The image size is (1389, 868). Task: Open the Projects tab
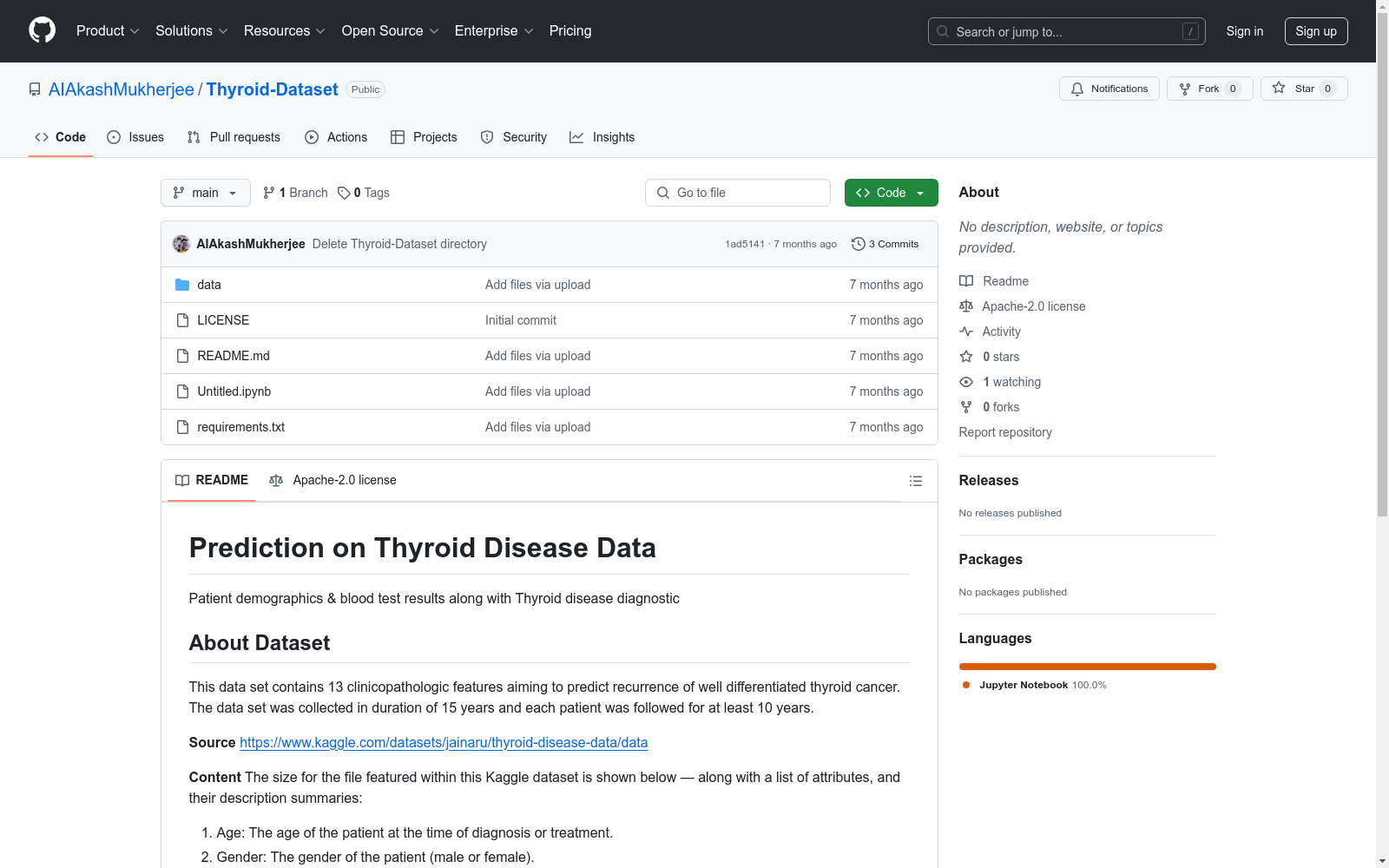pos(424,137)
